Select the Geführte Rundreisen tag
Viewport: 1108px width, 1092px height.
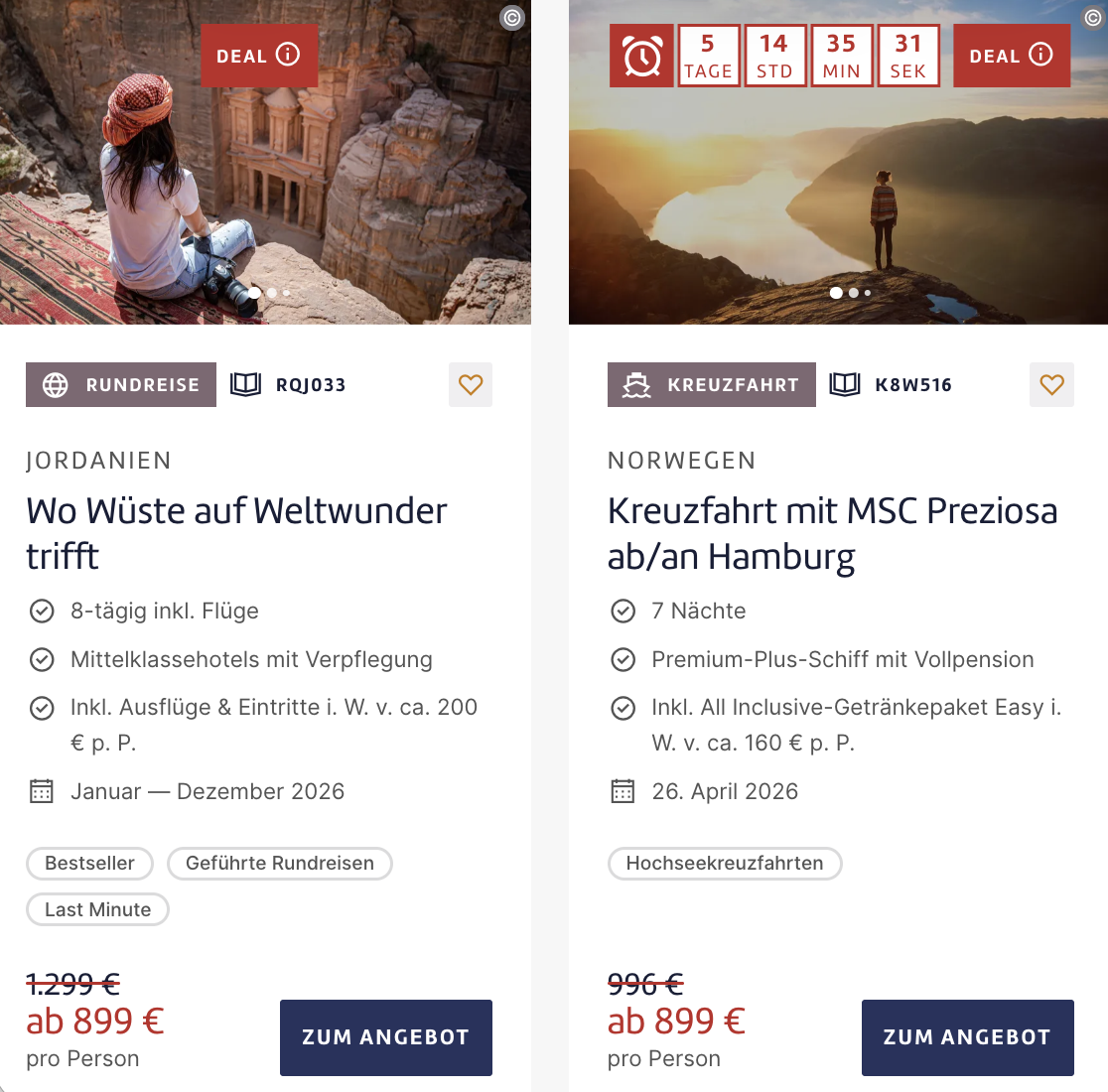click(279, 863)
